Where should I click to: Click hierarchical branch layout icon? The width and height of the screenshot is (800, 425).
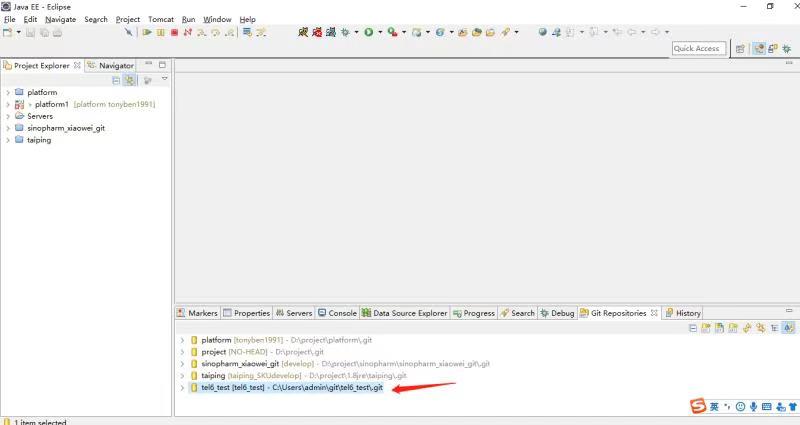point(774,328)
